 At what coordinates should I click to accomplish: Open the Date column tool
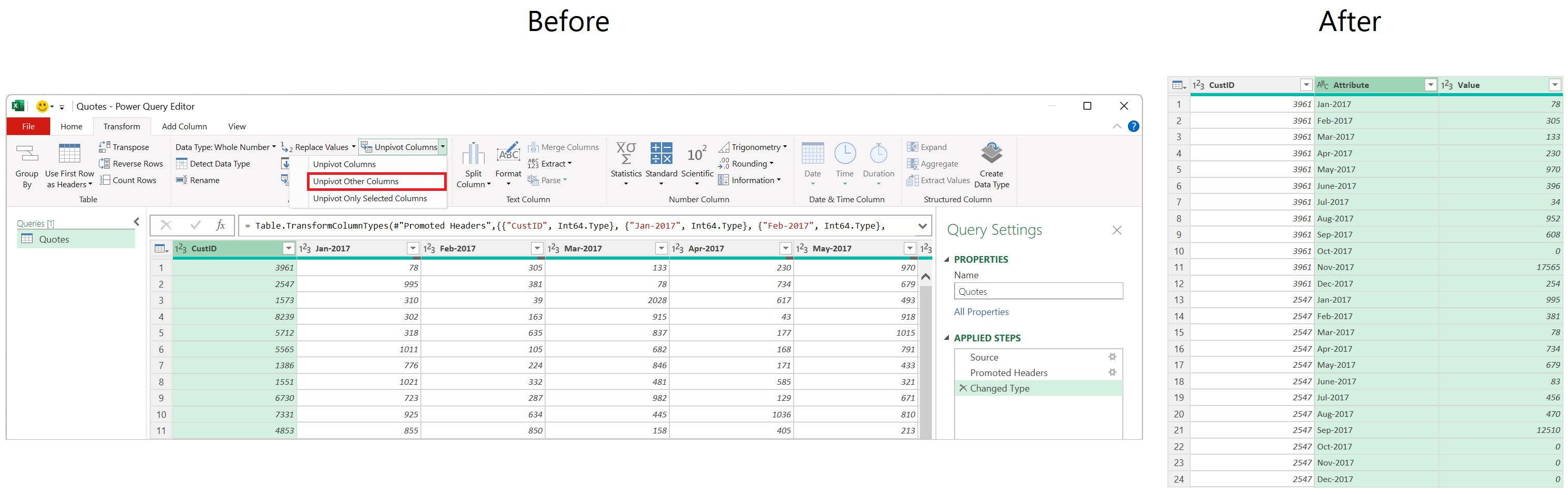pos(813,163)
